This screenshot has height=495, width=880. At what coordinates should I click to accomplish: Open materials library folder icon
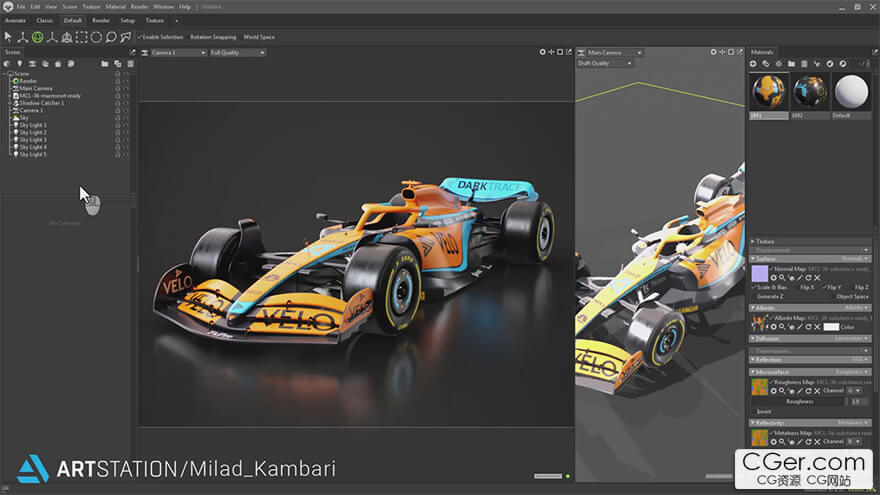point(791,64)
